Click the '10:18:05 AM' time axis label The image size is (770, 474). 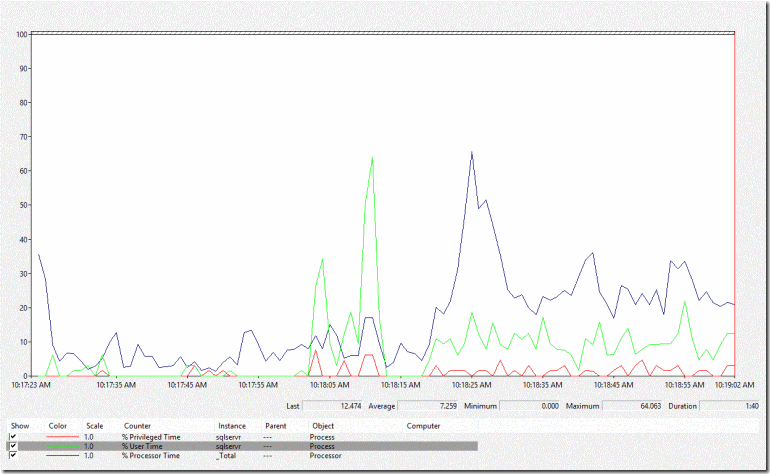tap(330, 385)
